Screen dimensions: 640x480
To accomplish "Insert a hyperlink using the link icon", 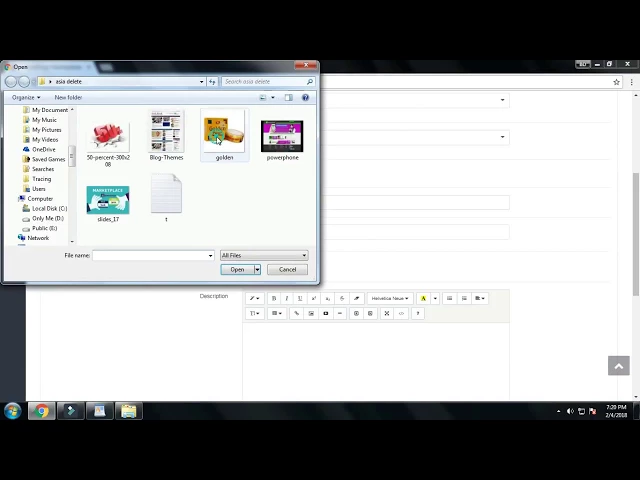I will (296, 313).
